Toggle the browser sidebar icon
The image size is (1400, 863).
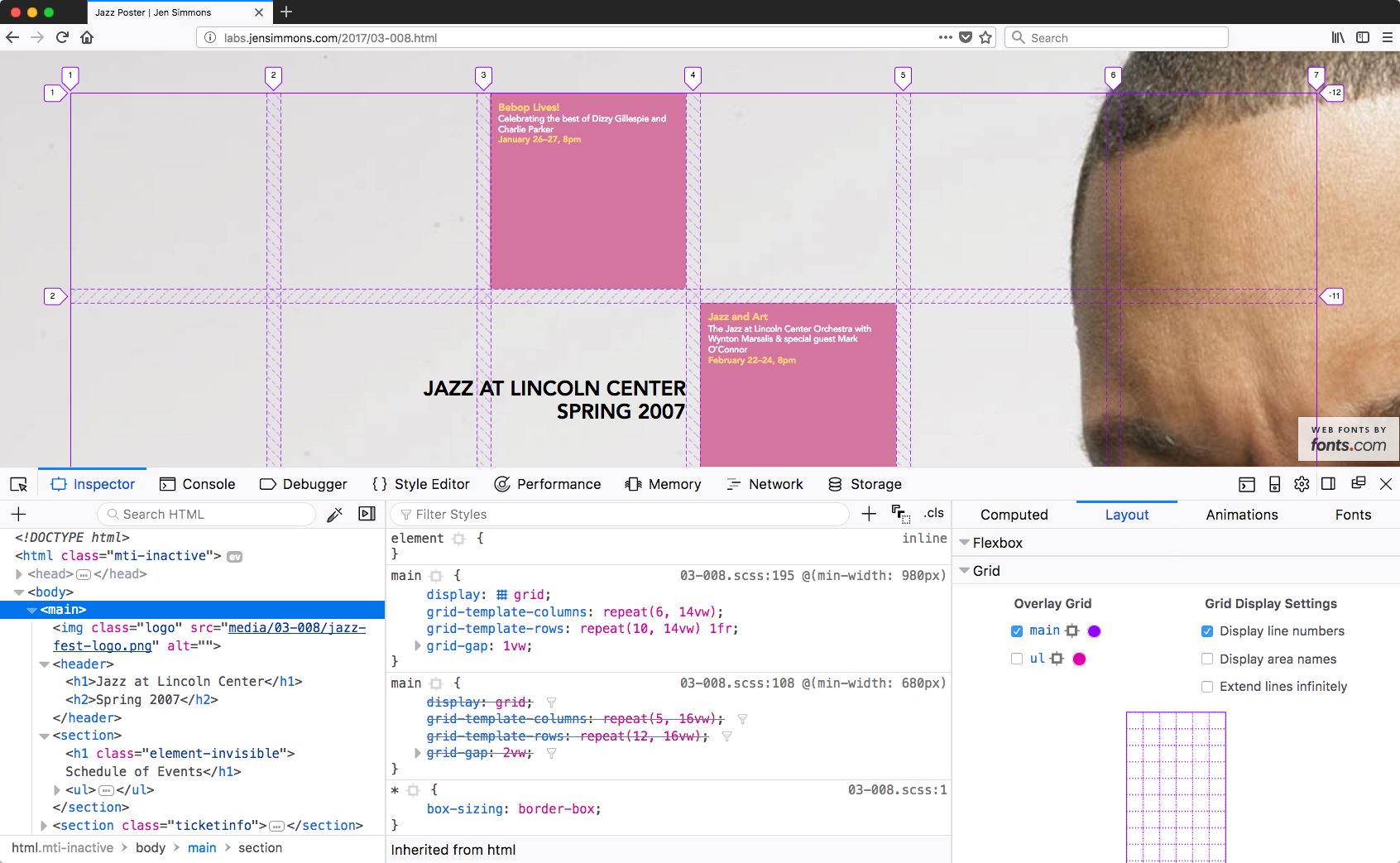(x=1363, y=37)
